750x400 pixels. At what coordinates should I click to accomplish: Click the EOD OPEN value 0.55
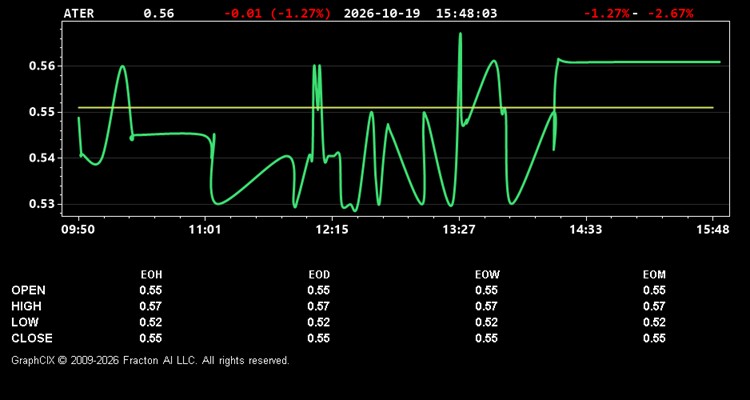click(319, 290)
